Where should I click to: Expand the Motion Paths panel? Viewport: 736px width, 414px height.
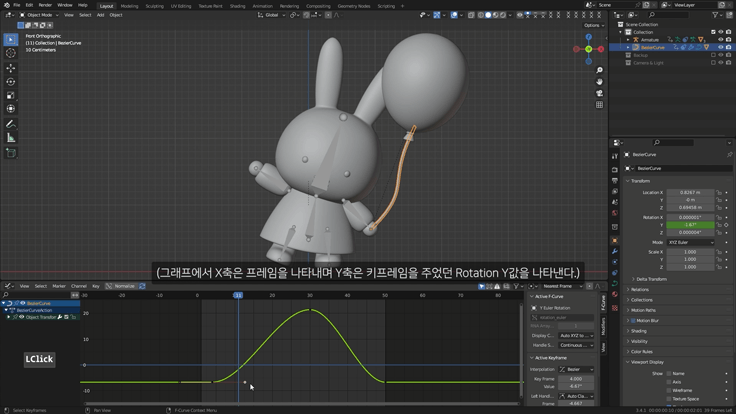pyautogui.click(x=643, y=310)
